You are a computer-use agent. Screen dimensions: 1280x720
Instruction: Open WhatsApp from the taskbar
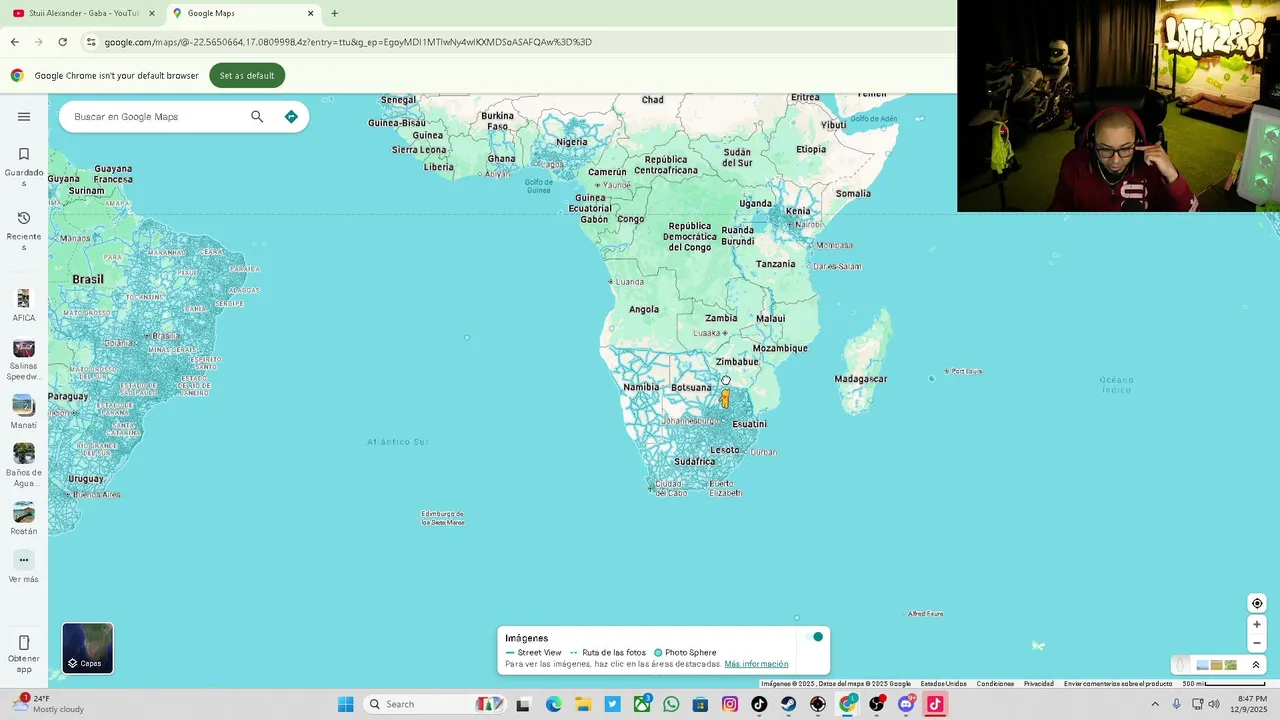(x=670, y=704)
